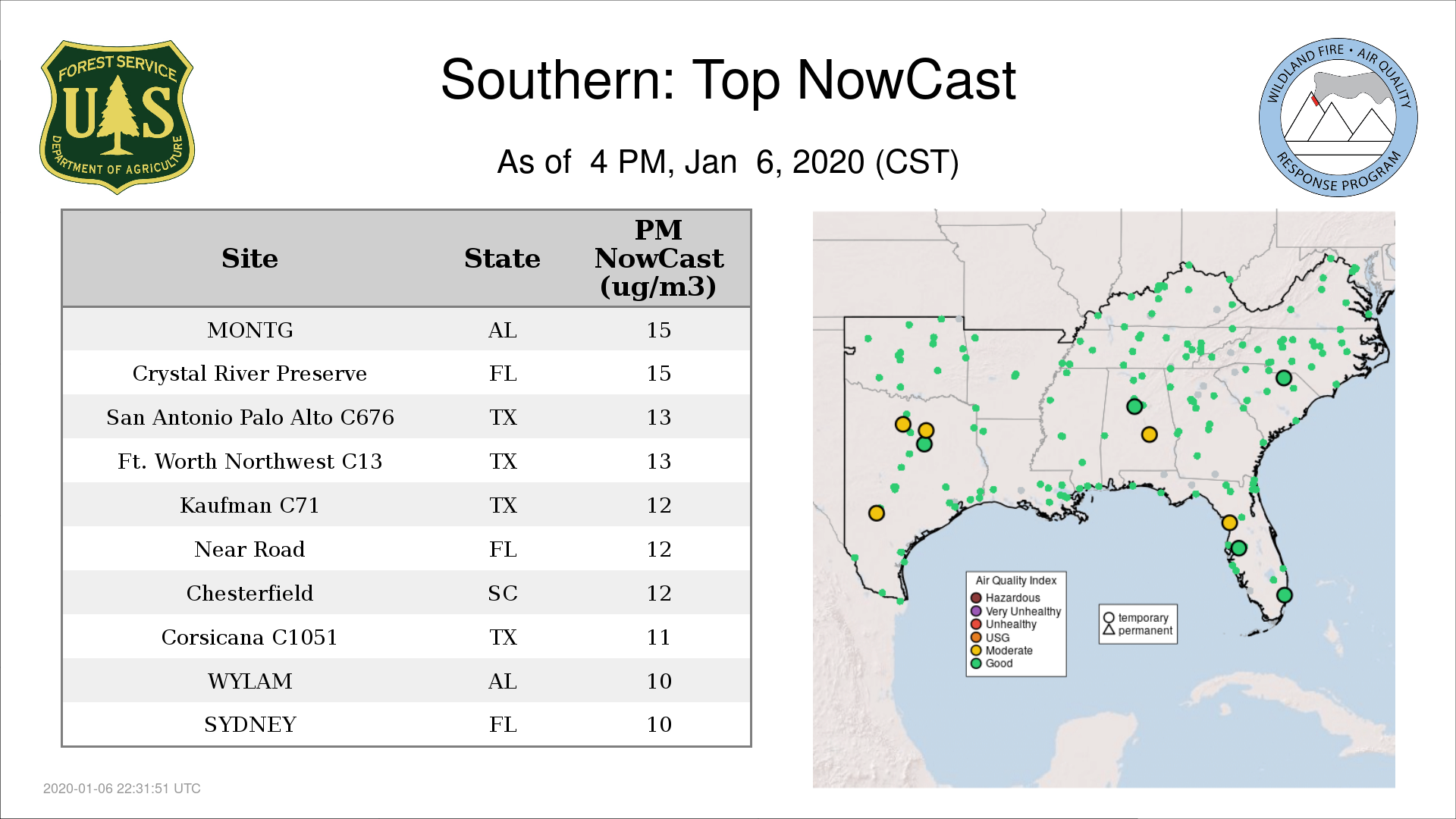Click the Wildland Fire Air Quality Response Program logo

(1338, 118)
